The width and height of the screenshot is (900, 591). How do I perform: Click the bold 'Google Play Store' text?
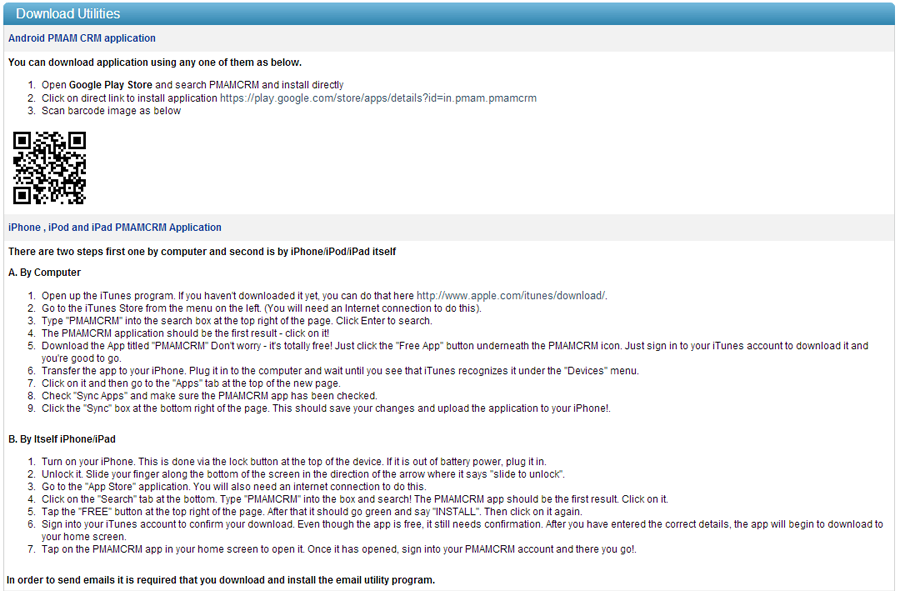(111, 85)
